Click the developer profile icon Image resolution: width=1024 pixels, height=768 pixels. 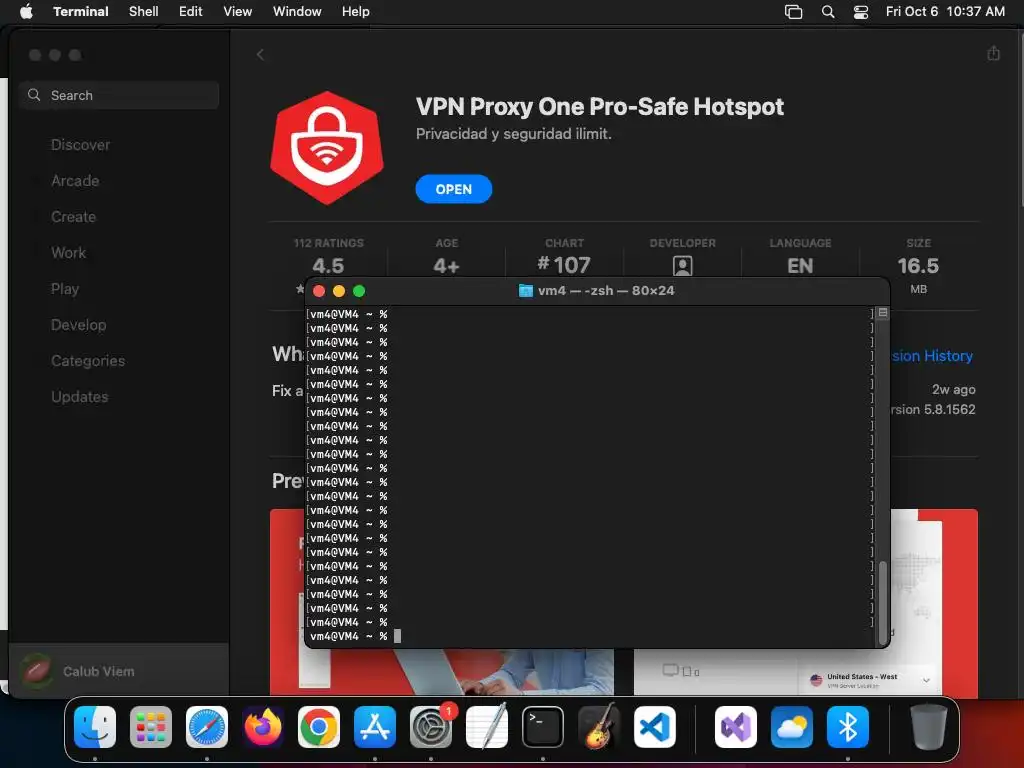[x=682, y=265]
